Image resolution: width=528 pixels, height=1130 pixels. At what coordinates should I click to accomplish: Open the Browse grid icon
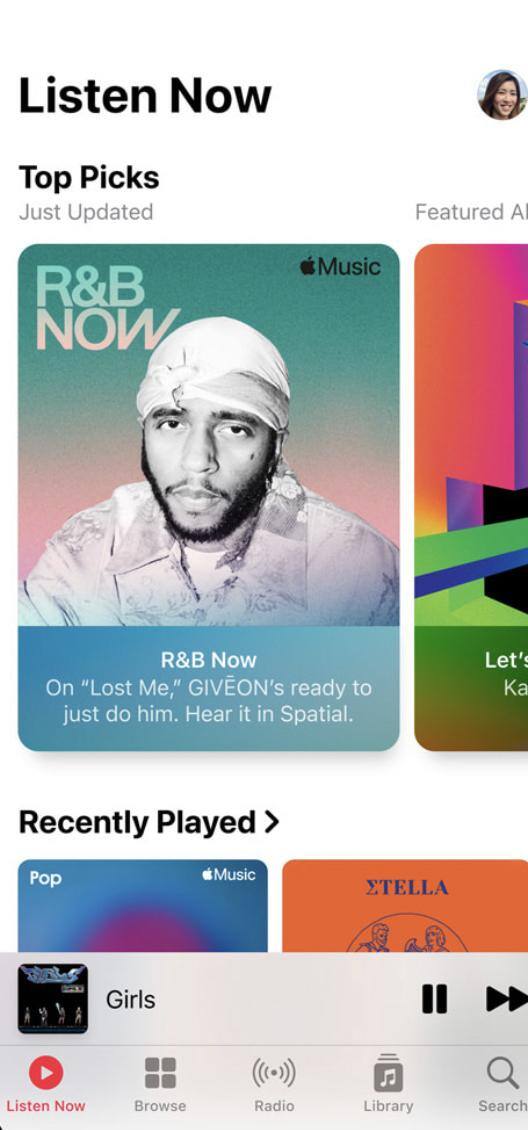pos(160,1072)
